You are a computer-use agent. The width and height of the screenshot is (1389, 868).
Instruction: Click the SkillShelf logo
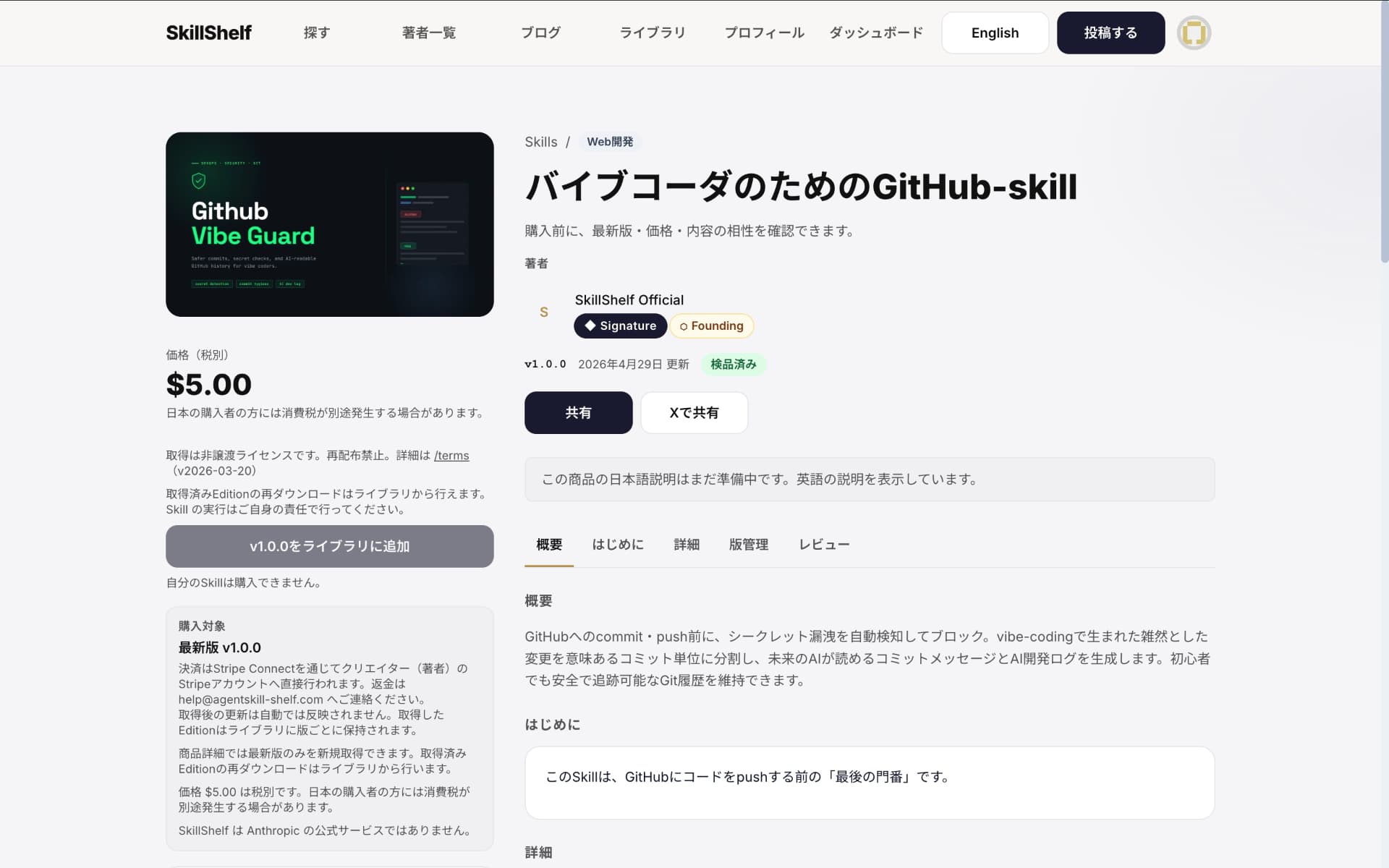(x=209, y=33)
